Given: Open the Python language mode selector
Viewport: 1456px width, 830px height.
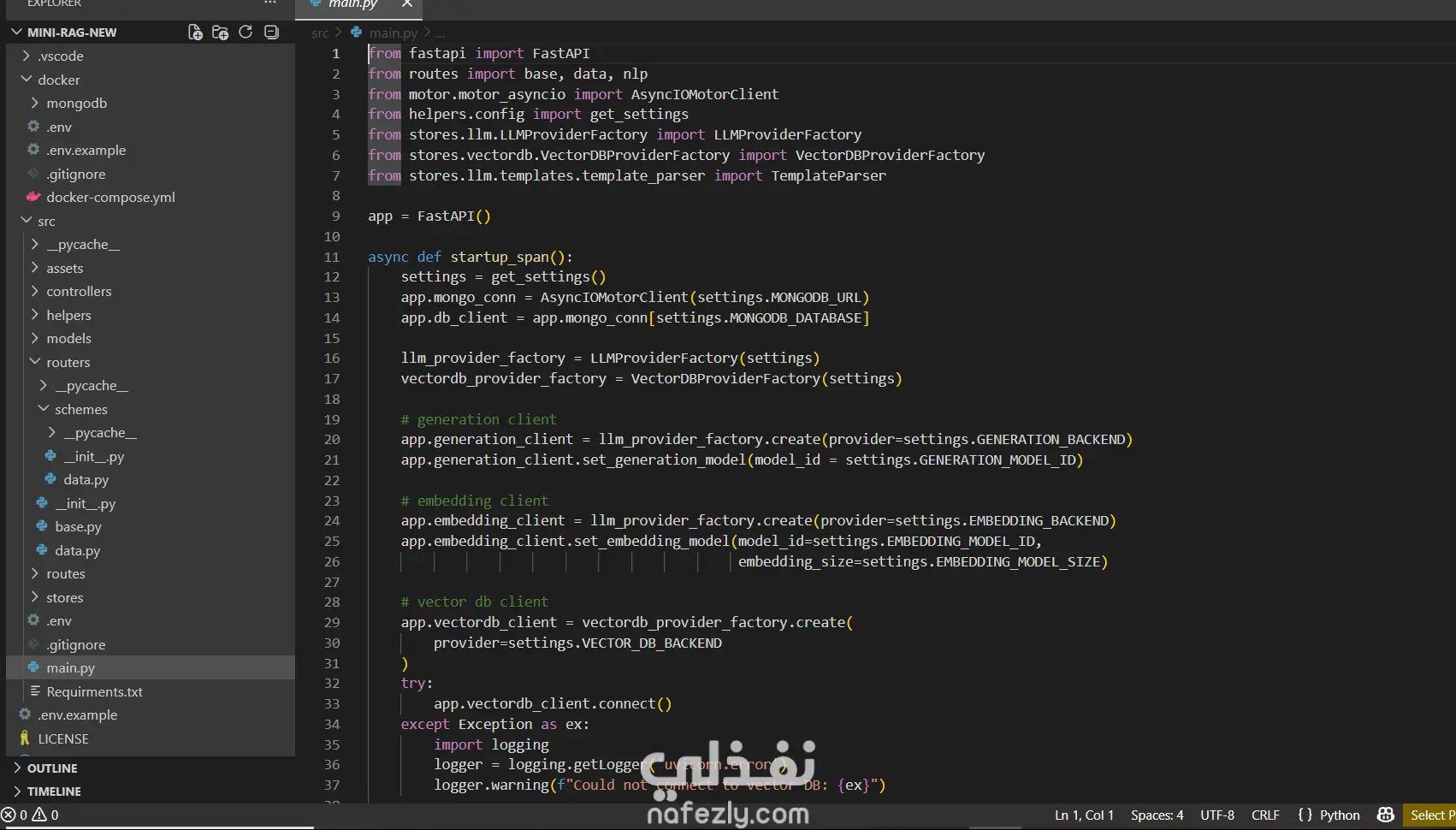Looking at the screenshot, I should tap(1340, 815).
